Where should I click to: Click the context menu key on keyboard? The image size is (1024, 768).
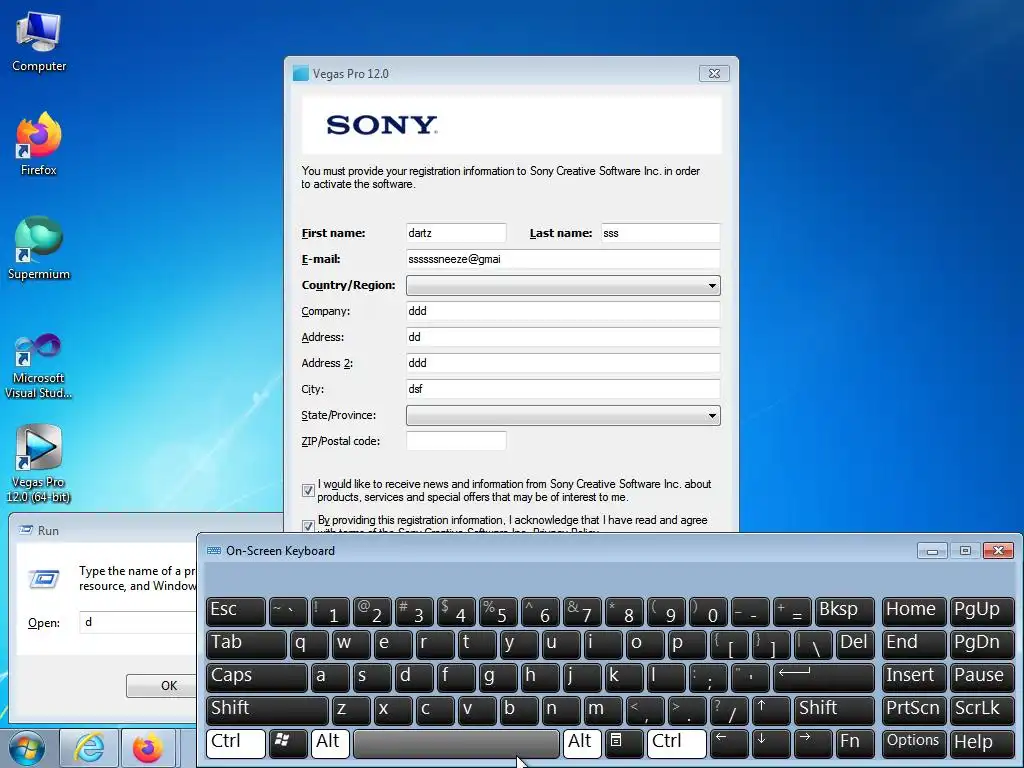[x=624, y=743]
